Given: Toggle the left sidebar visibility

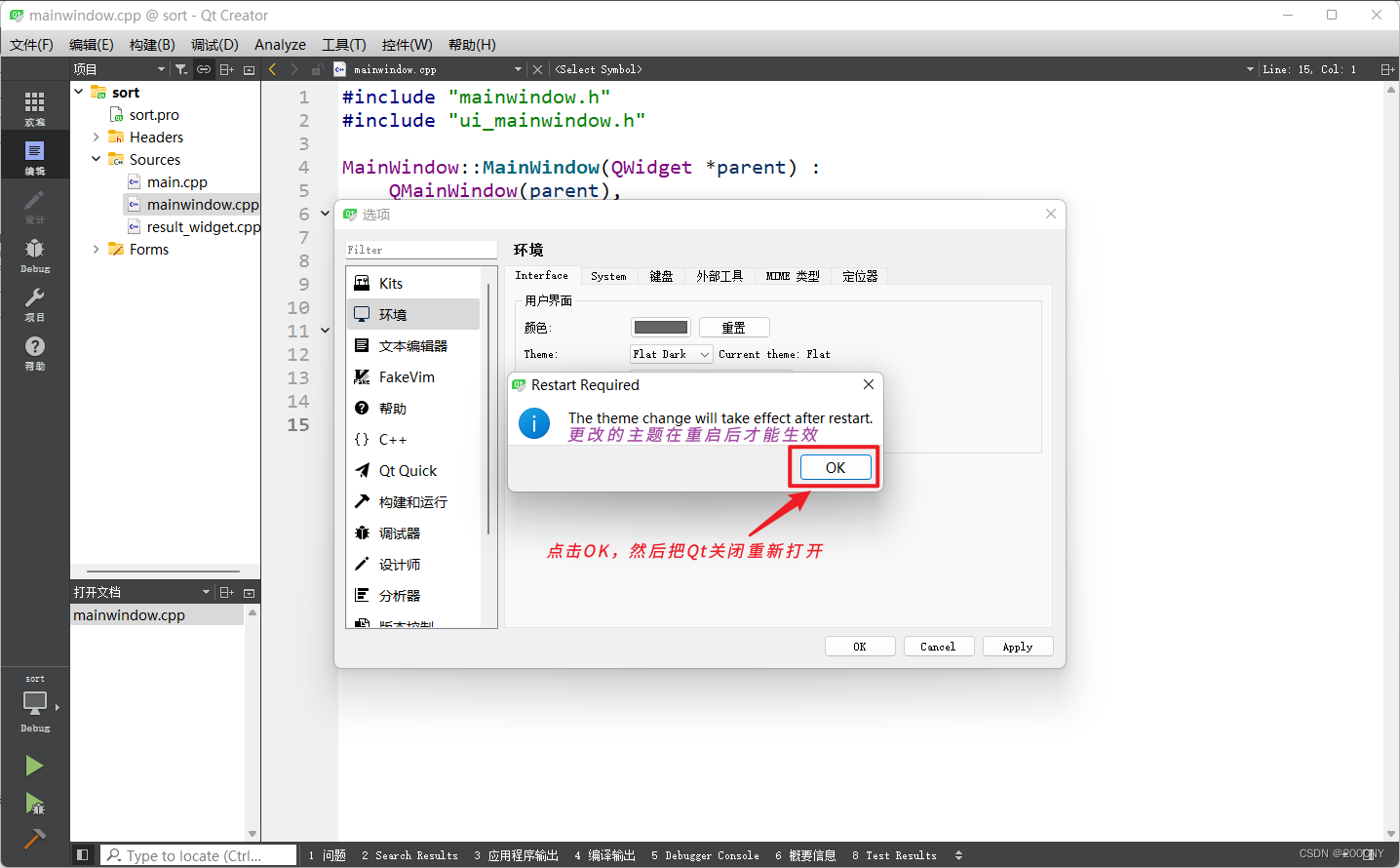Looking at the screenshot, I should click(83, 855).
